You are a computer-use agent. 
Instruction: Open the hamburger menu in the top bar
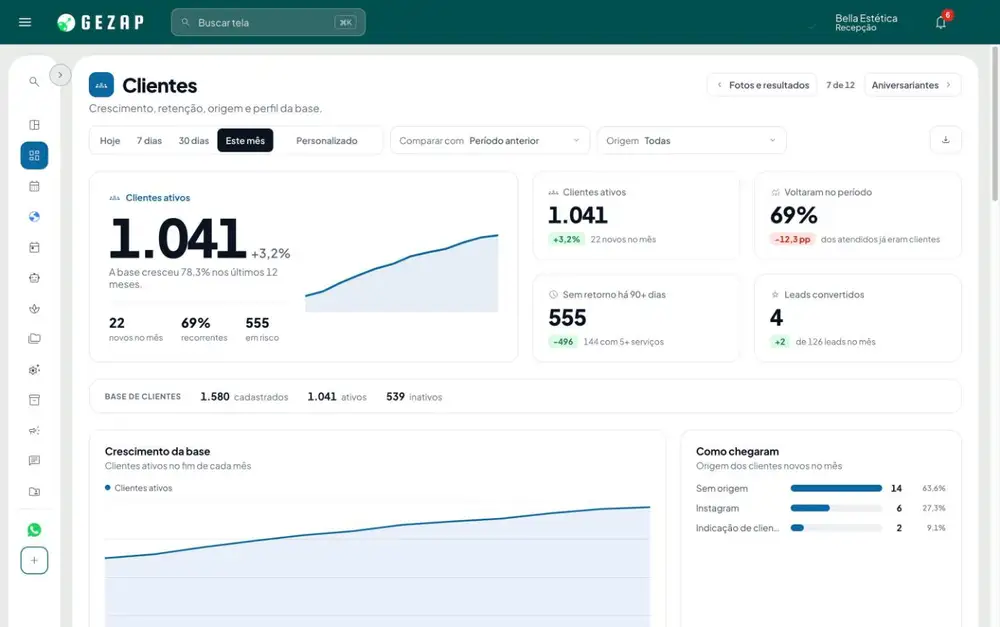pos(25,22)
